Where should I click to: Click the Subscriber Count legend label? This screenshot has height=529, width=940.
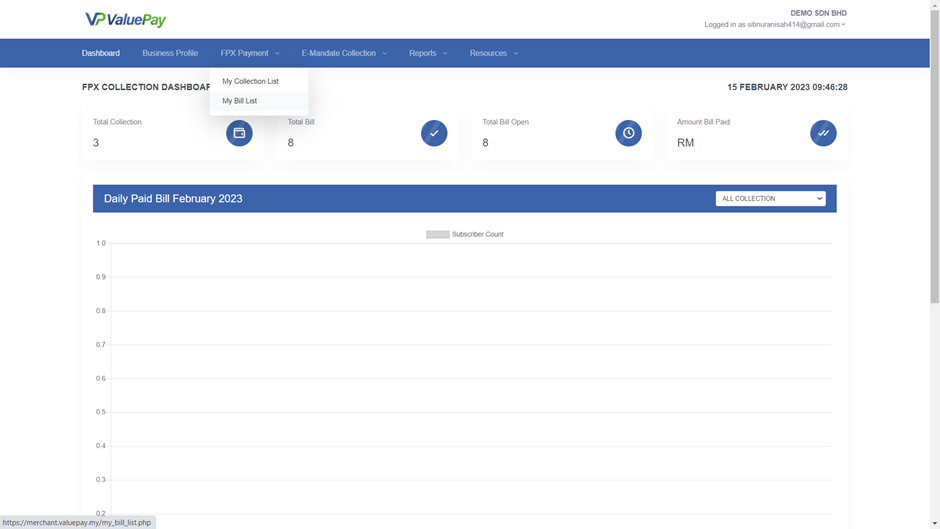pyautogui.click(x=477, y=234)
